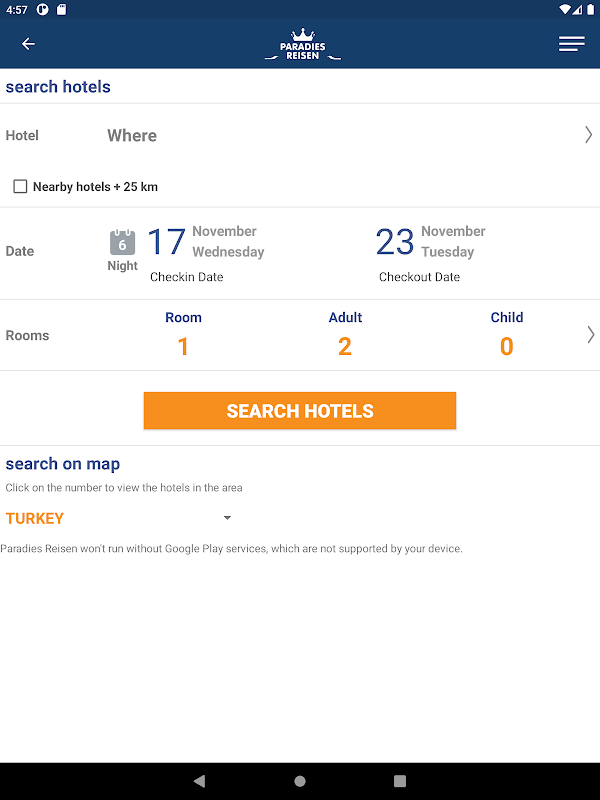
Task: Open the TURKEY country dropdown
Action: point(227,518)
